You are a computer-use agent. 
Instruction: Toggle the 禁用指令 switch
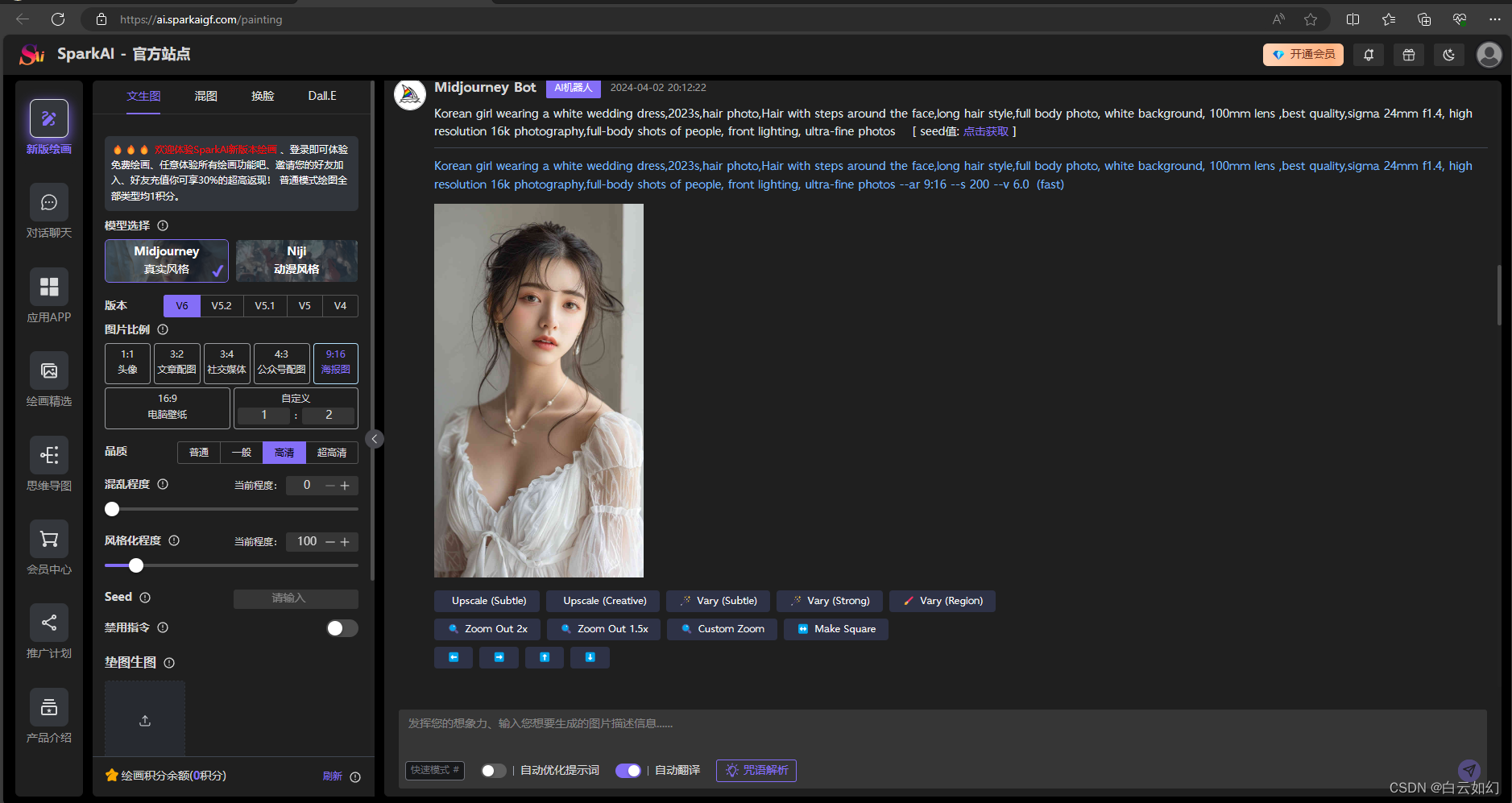[x=342, y=628]
